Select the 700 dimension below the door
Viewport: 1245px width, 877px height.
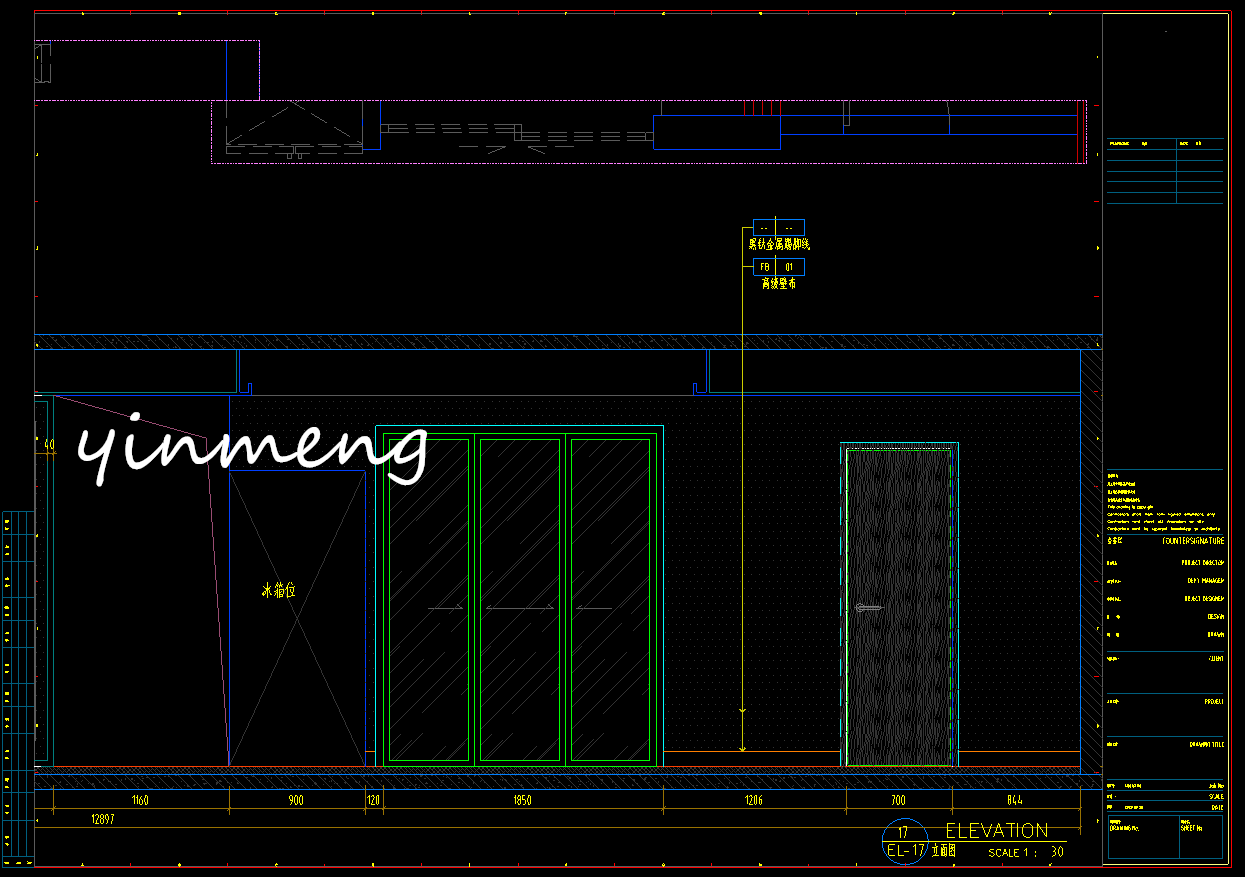(898, 801)
